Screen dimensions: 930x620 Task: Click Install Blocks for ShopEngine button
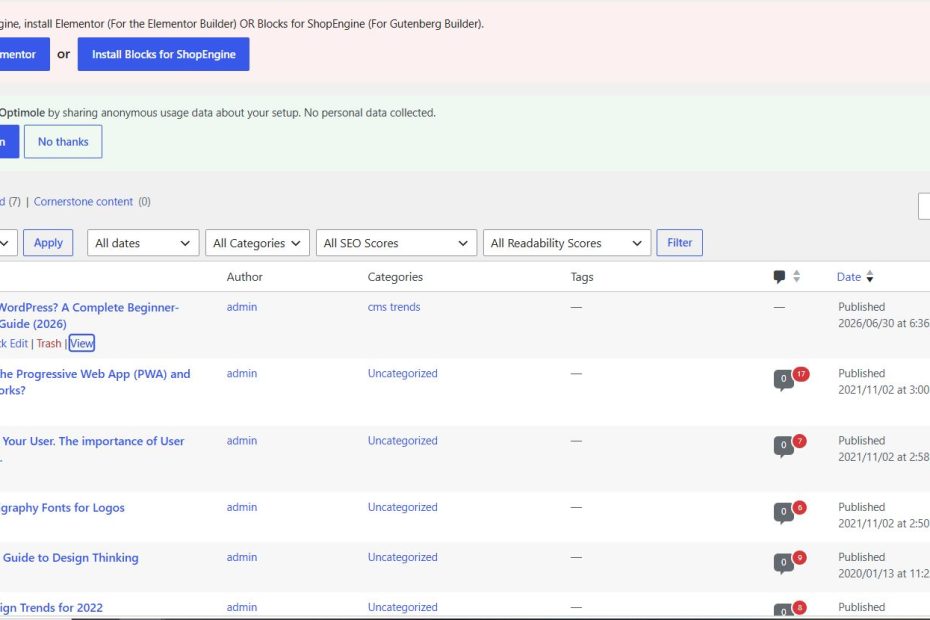163,54
